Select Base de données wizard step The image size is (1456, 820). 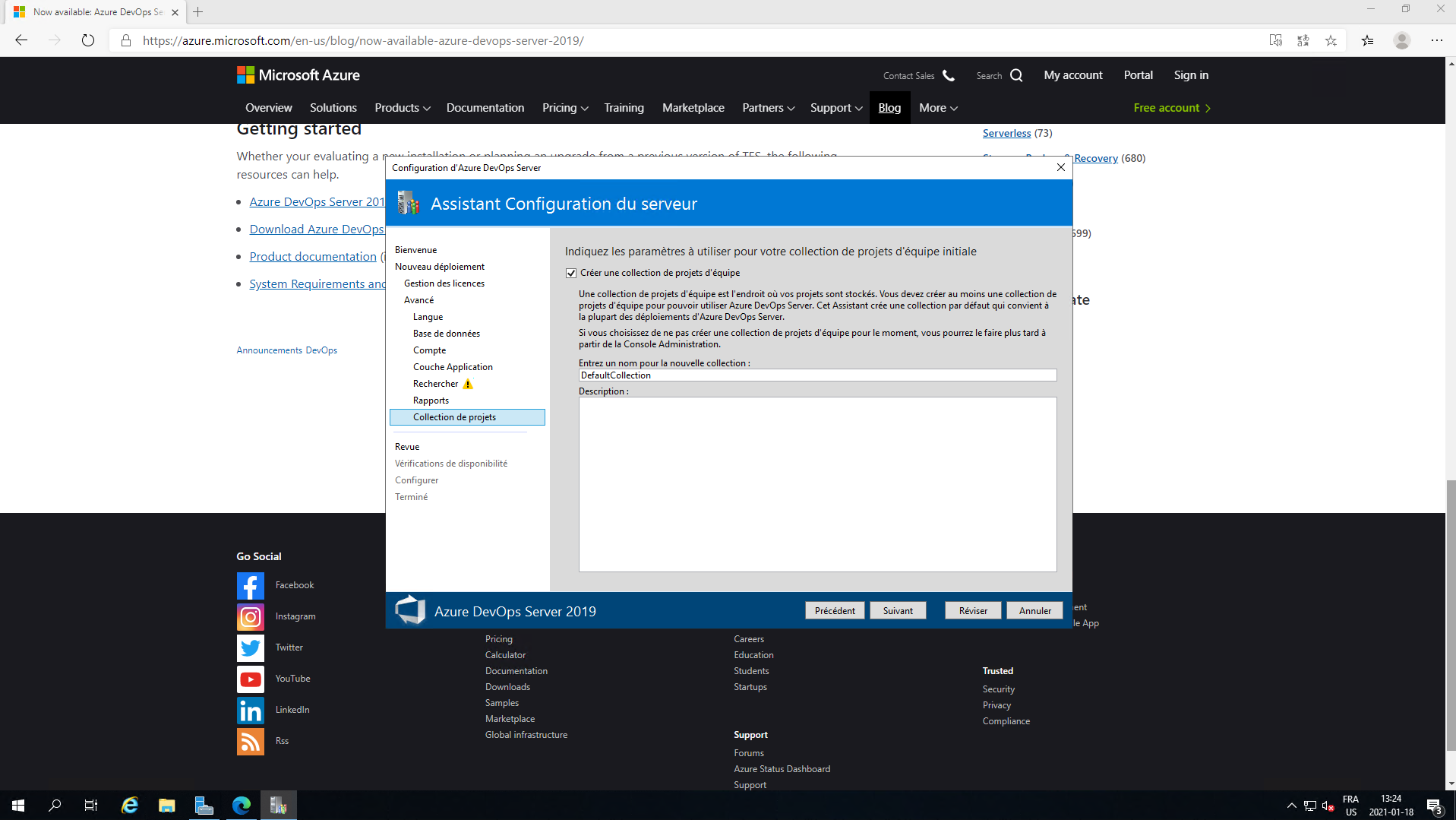click(x=446, y=334)
